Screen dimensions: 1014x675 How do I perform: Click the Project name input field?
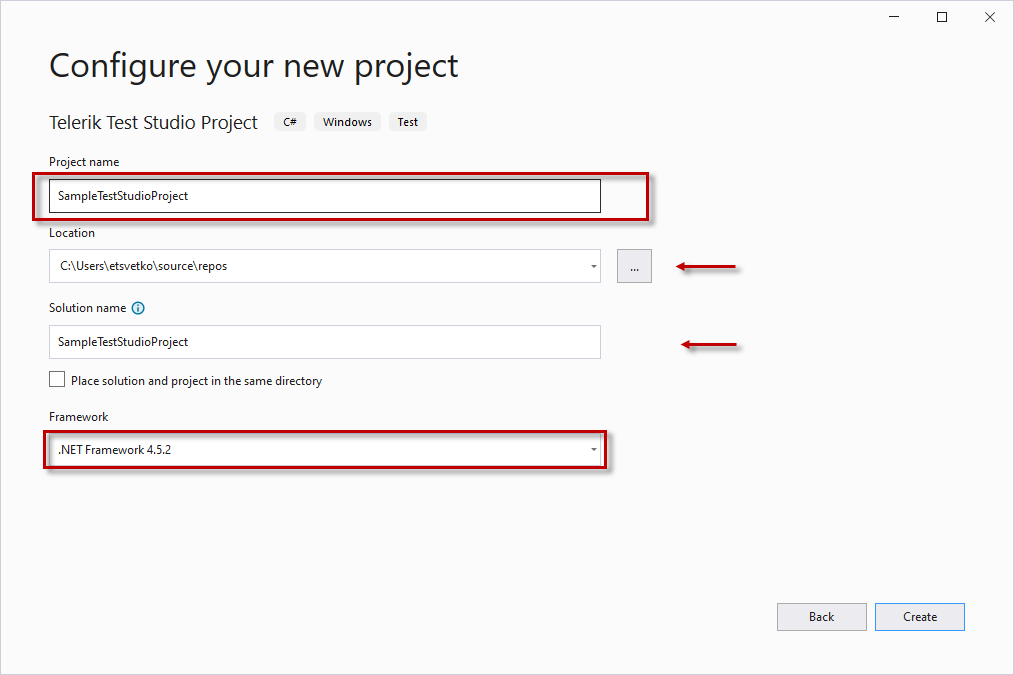click(x=325, y=196)
